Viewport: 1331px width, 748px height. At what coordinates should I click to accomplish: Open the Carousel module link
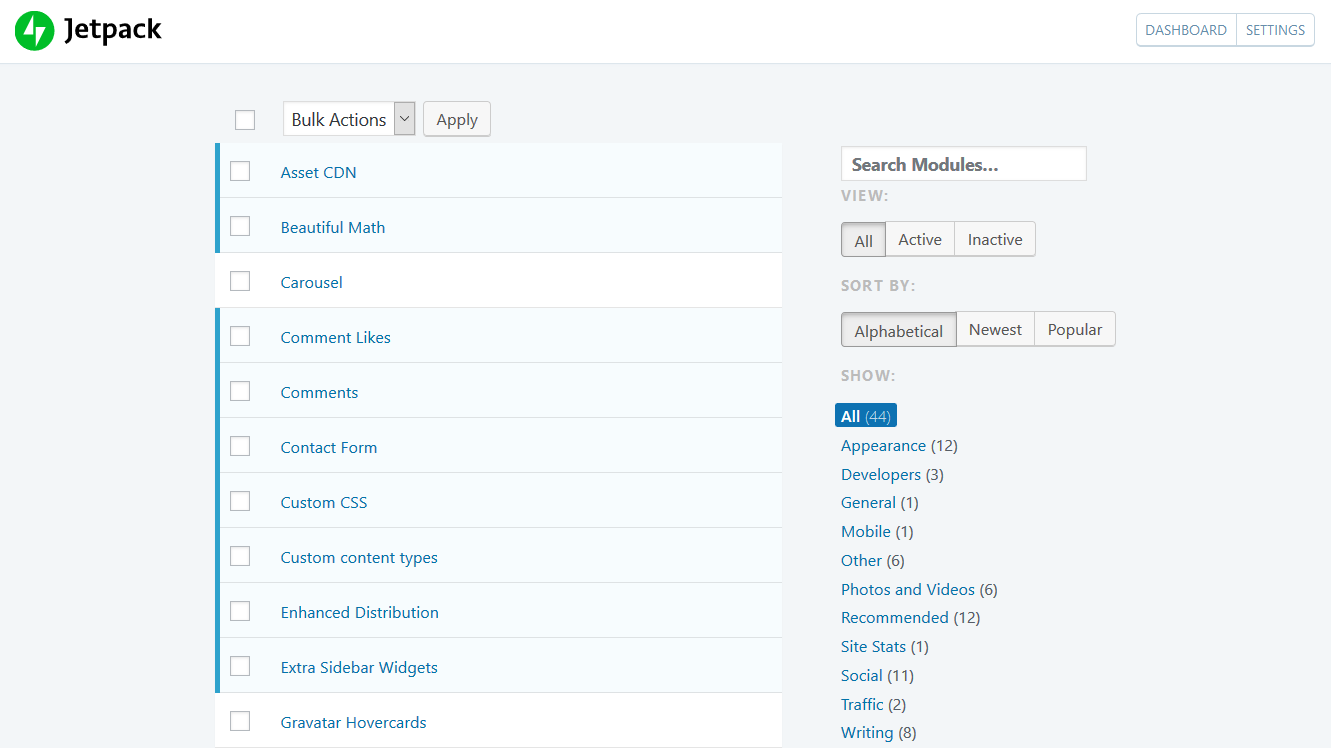[x=311, y=282]
